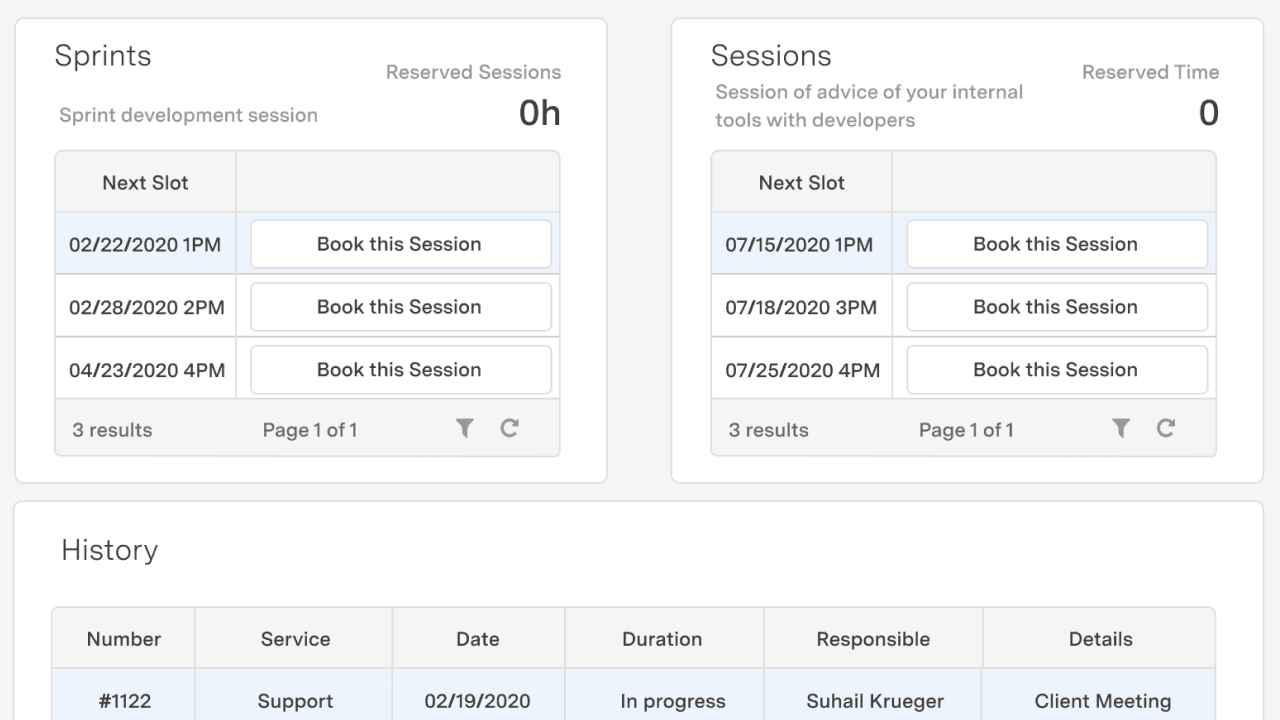Viewport: 1280px width, 720px height.
Task: Refresh the Sessions table
Action: [x=1166, y=428]
